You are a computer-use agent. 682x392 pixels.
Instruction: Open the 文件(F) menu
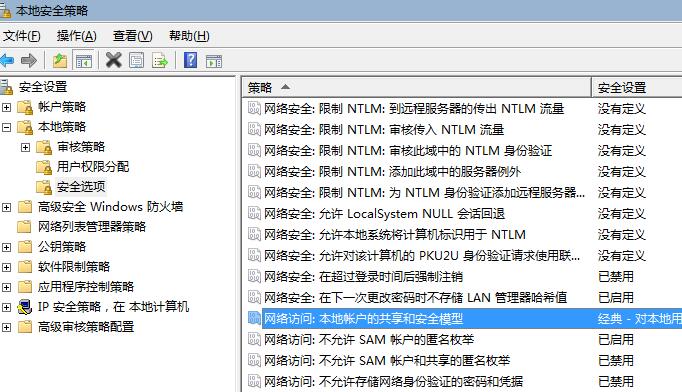tap(22, 36)
